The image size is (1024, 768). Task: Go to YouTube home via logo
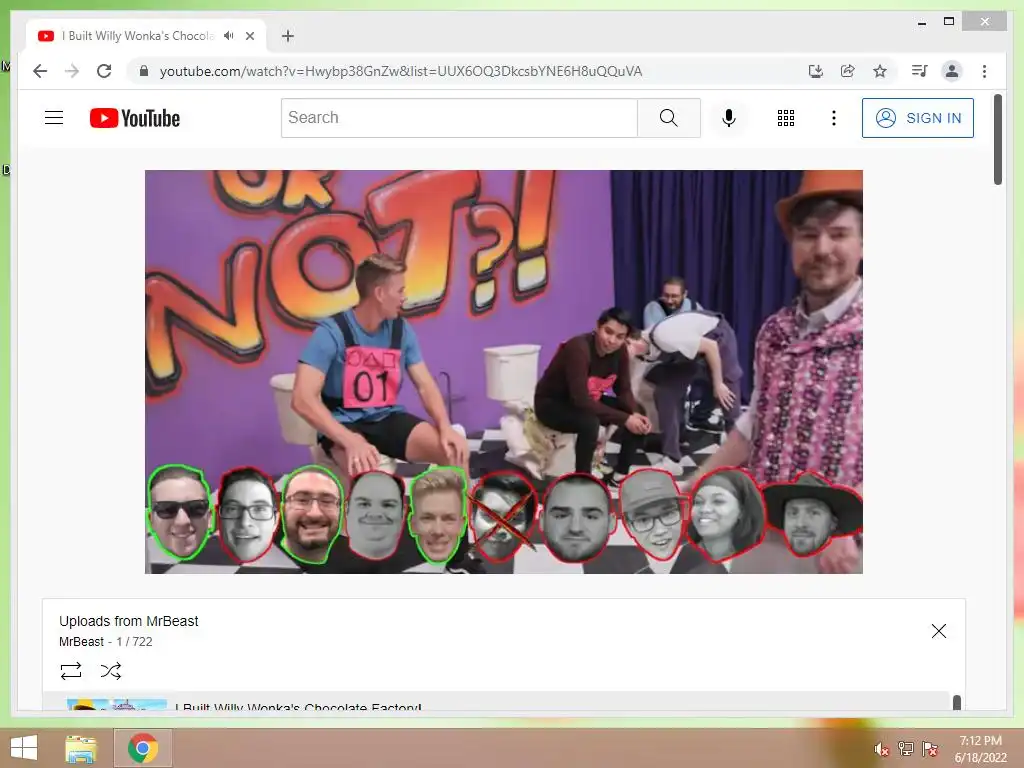click(135, 118)
